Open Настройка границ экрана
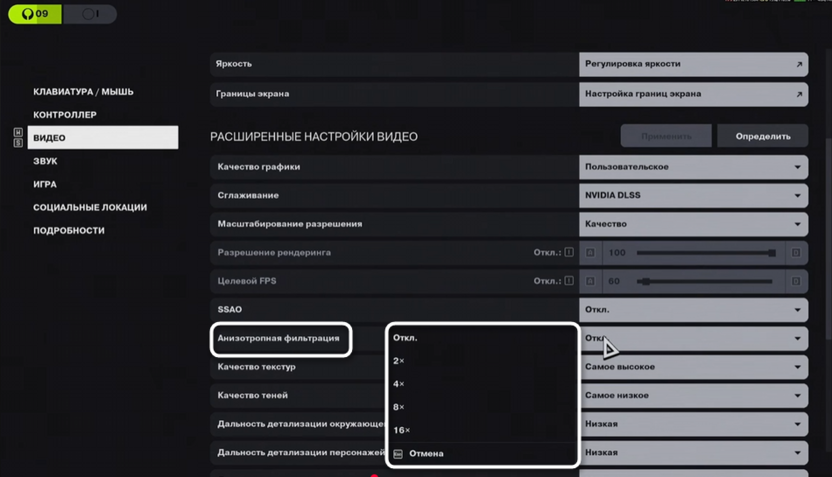Screen dimensions: 832x477 [x=694, y=94]
